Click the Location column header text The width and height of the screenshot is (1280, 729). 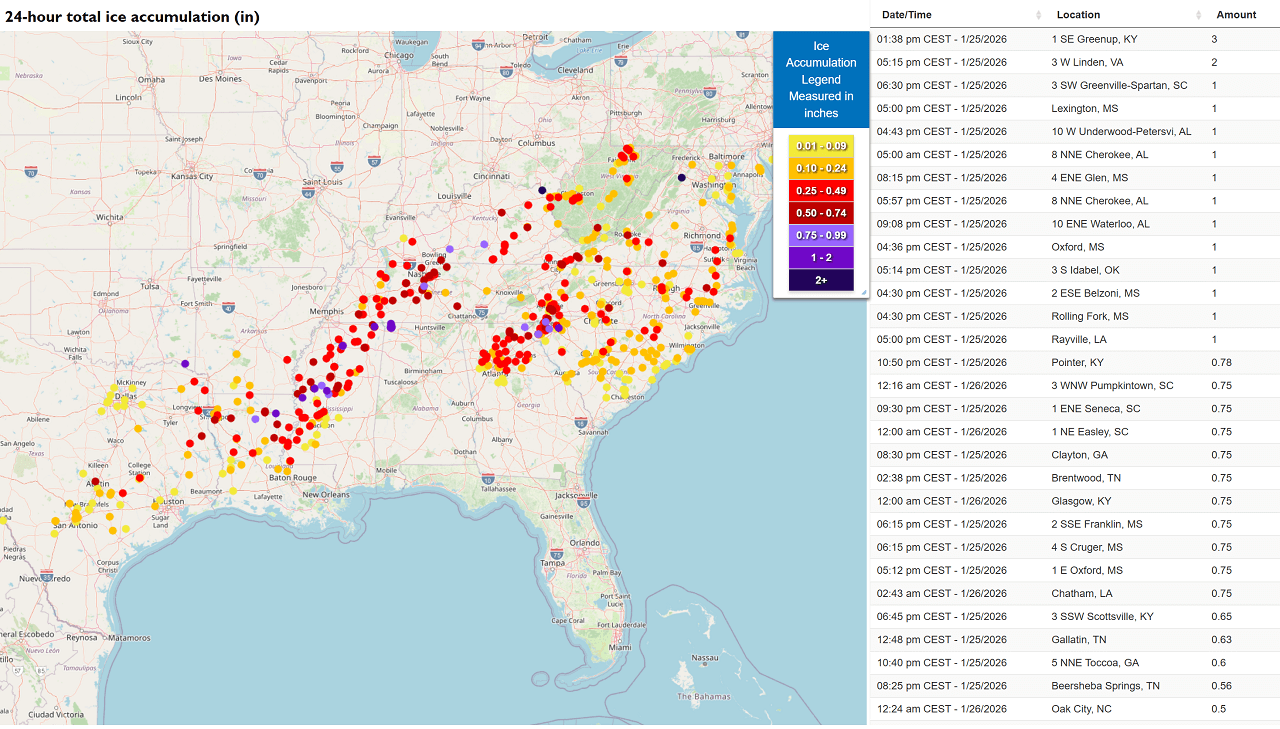(1078, 15)
